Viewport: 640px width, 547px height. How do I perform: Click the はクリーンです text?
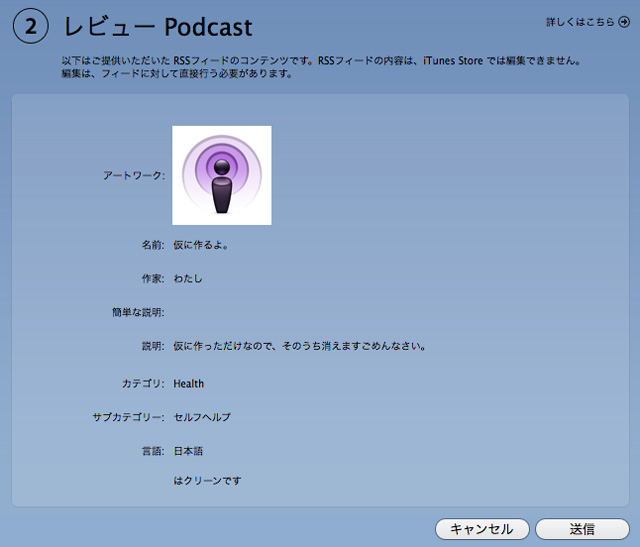pos(207,481)
